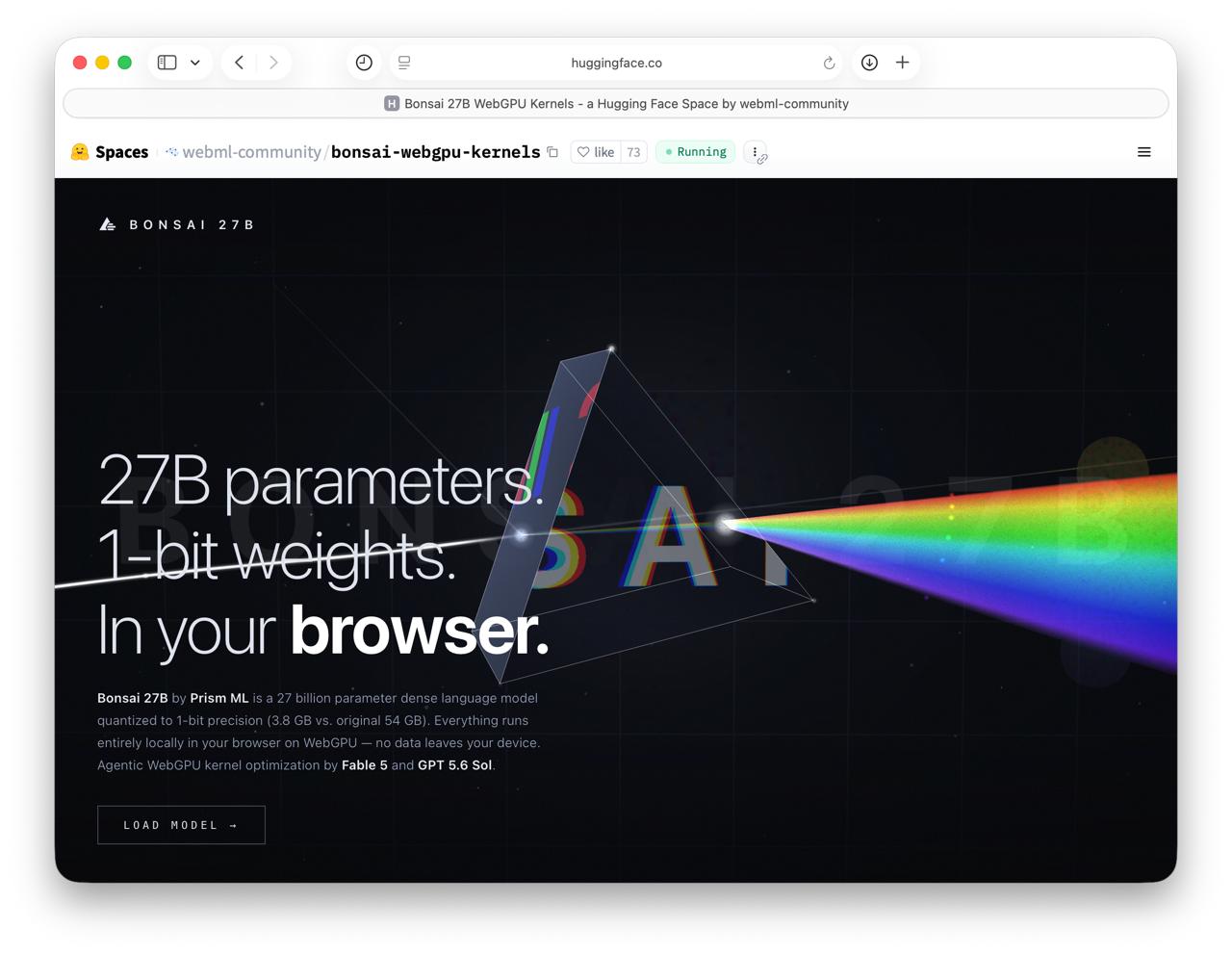1232x955 pixels.
Task: Go forward with the right arrow
Action: (x=273, y=63)
